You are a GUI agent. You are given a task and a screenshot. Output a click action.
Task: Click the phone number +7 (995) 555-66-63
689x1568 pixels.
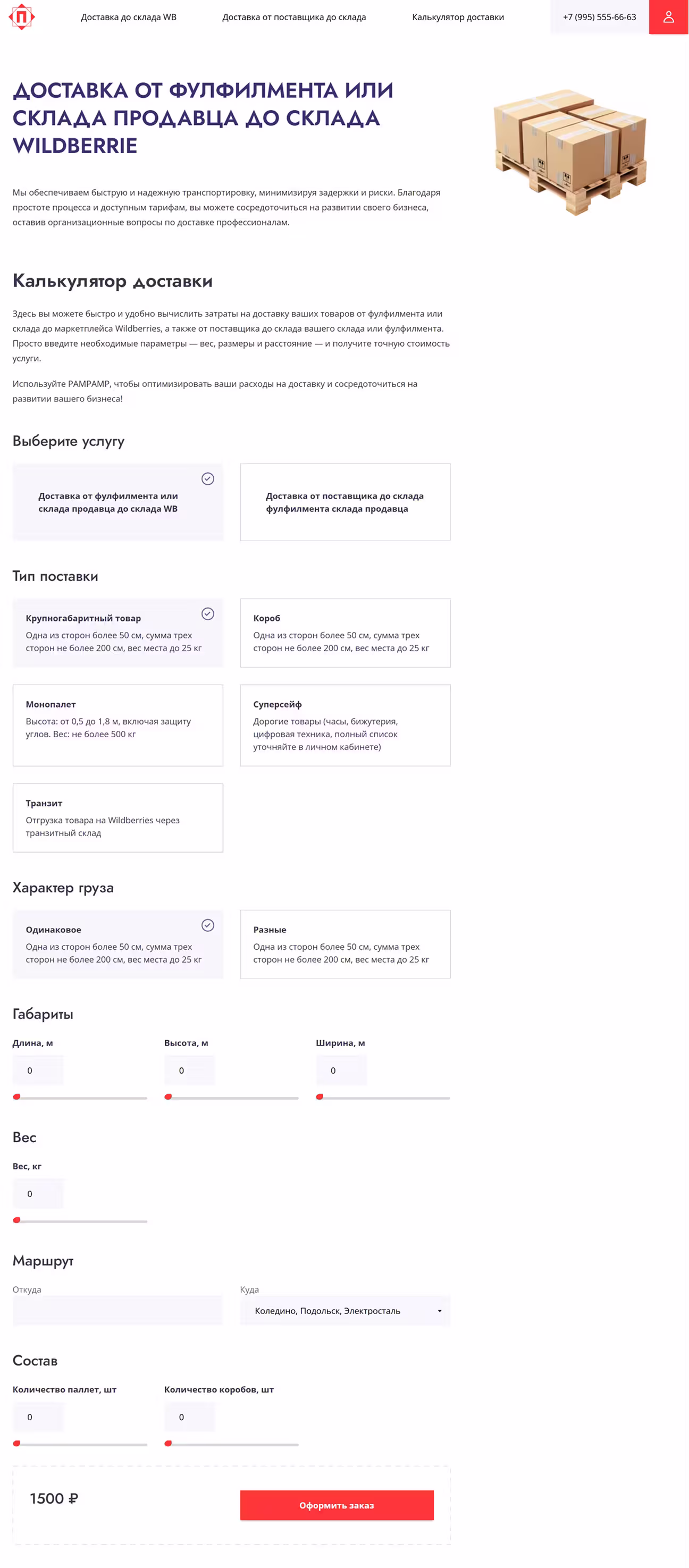click(x=599, y=17)
